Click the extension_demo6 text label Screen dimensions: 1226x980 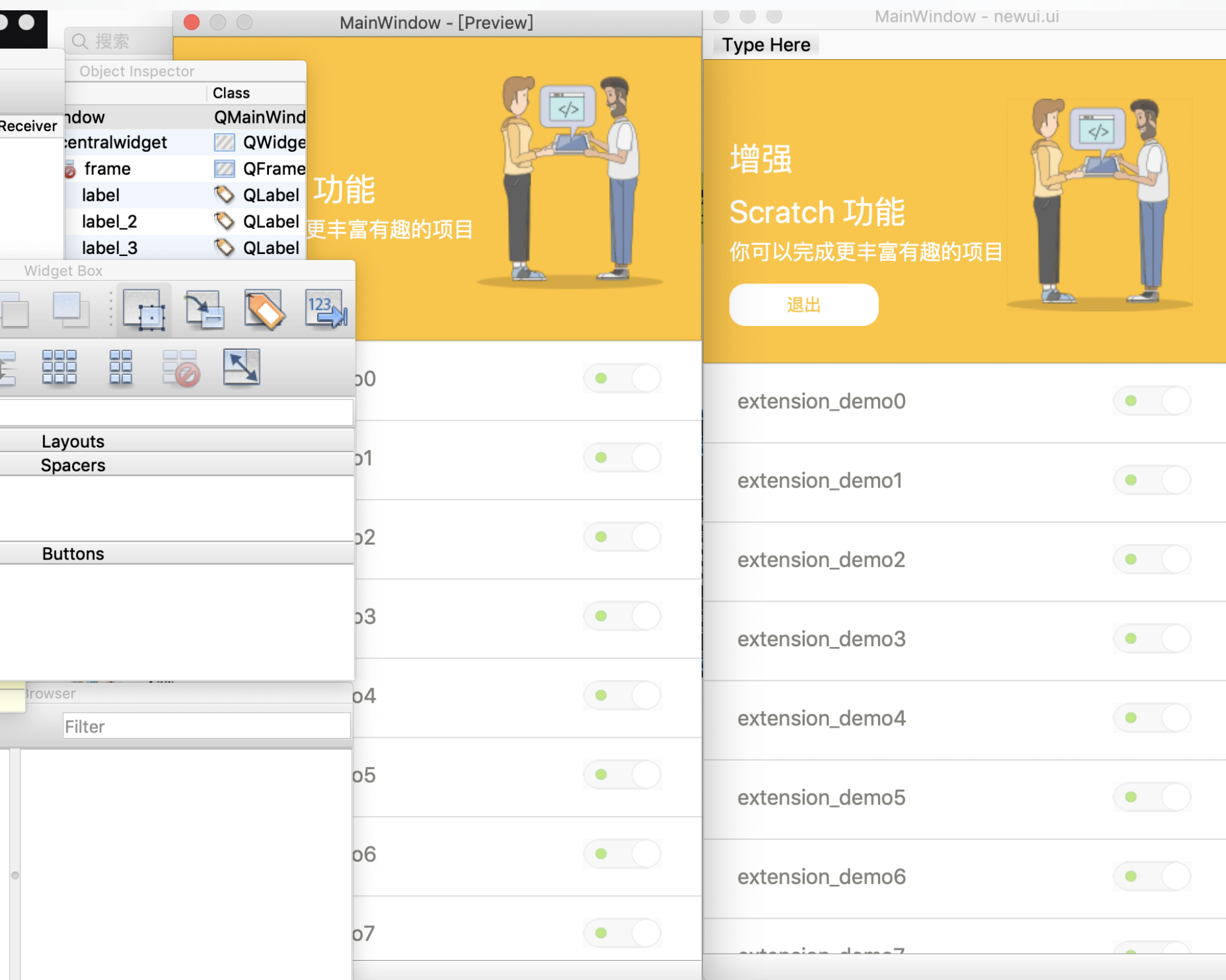tap(821, 876)
